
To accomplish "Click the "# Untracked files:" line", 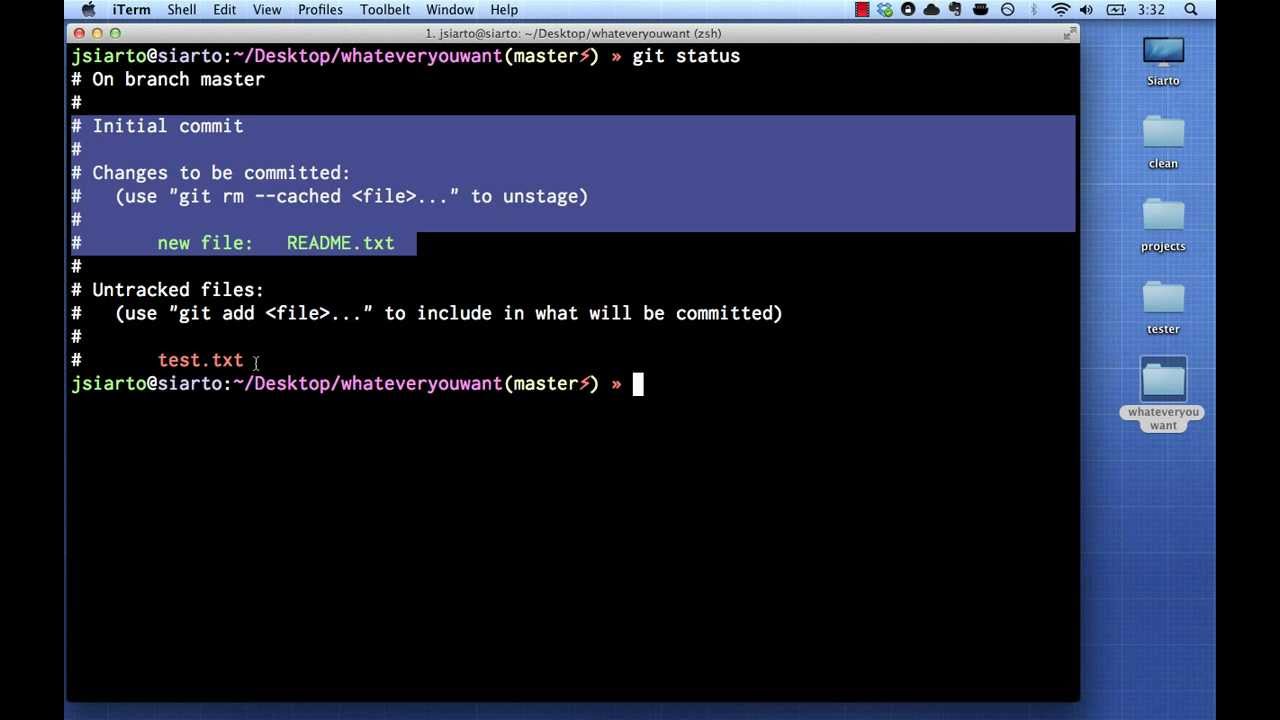I will point(167,290).
